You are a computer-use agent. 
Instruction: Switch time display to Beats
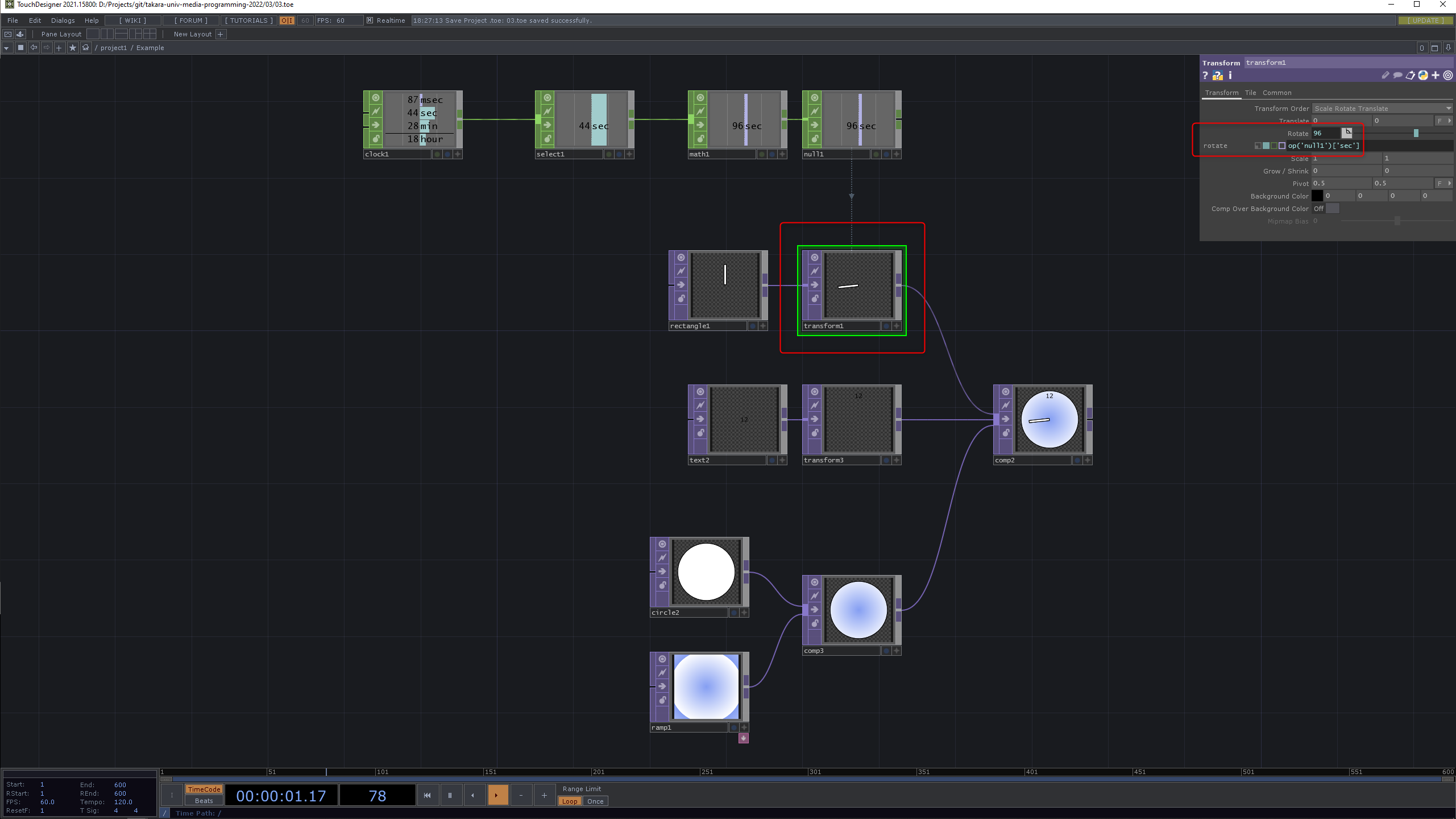pos(204,801)
